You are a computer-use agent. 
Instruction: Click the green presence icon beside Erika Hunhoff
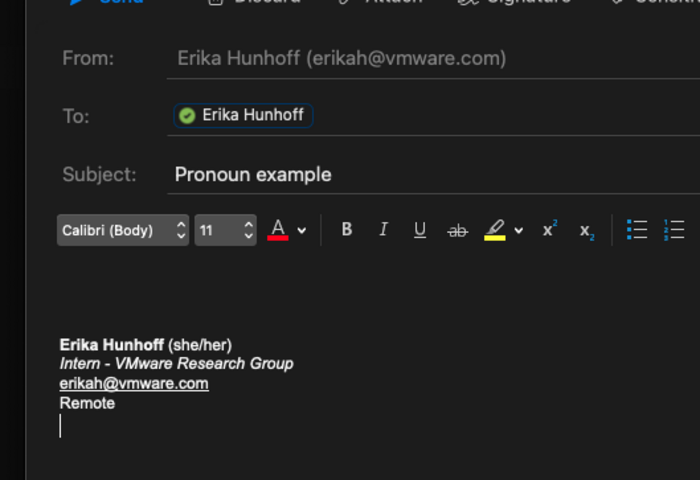[186, 115]
